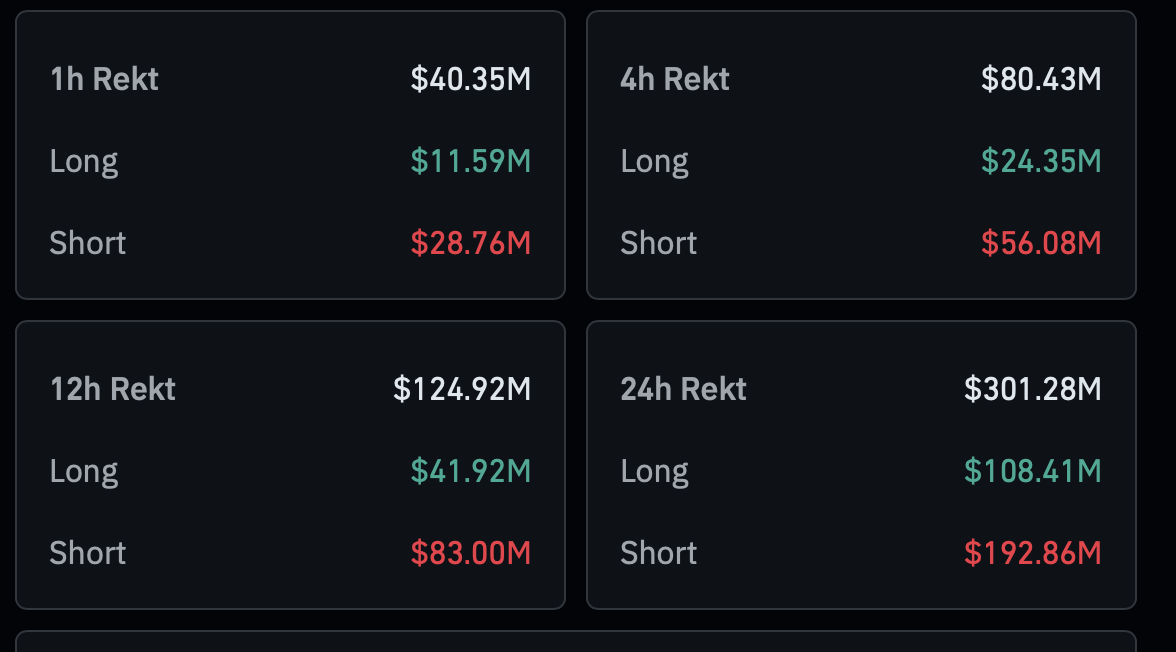Click the Long label in 1h Rekt card
Screen dimensions: 1176x652
click(x=84, y=161)
